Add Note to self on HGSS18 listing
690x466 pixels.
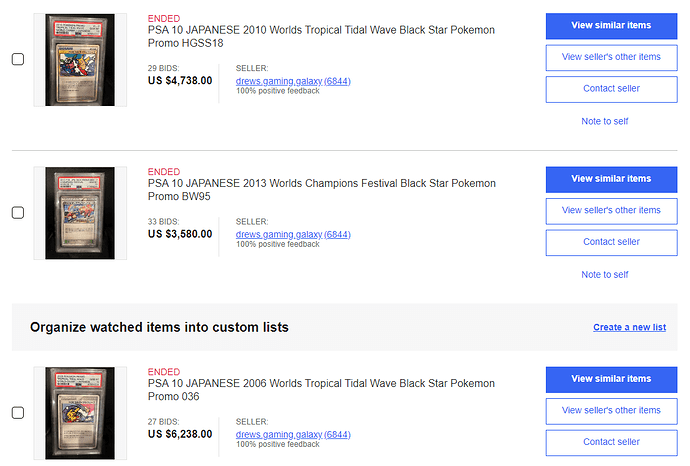click(605, 121)
